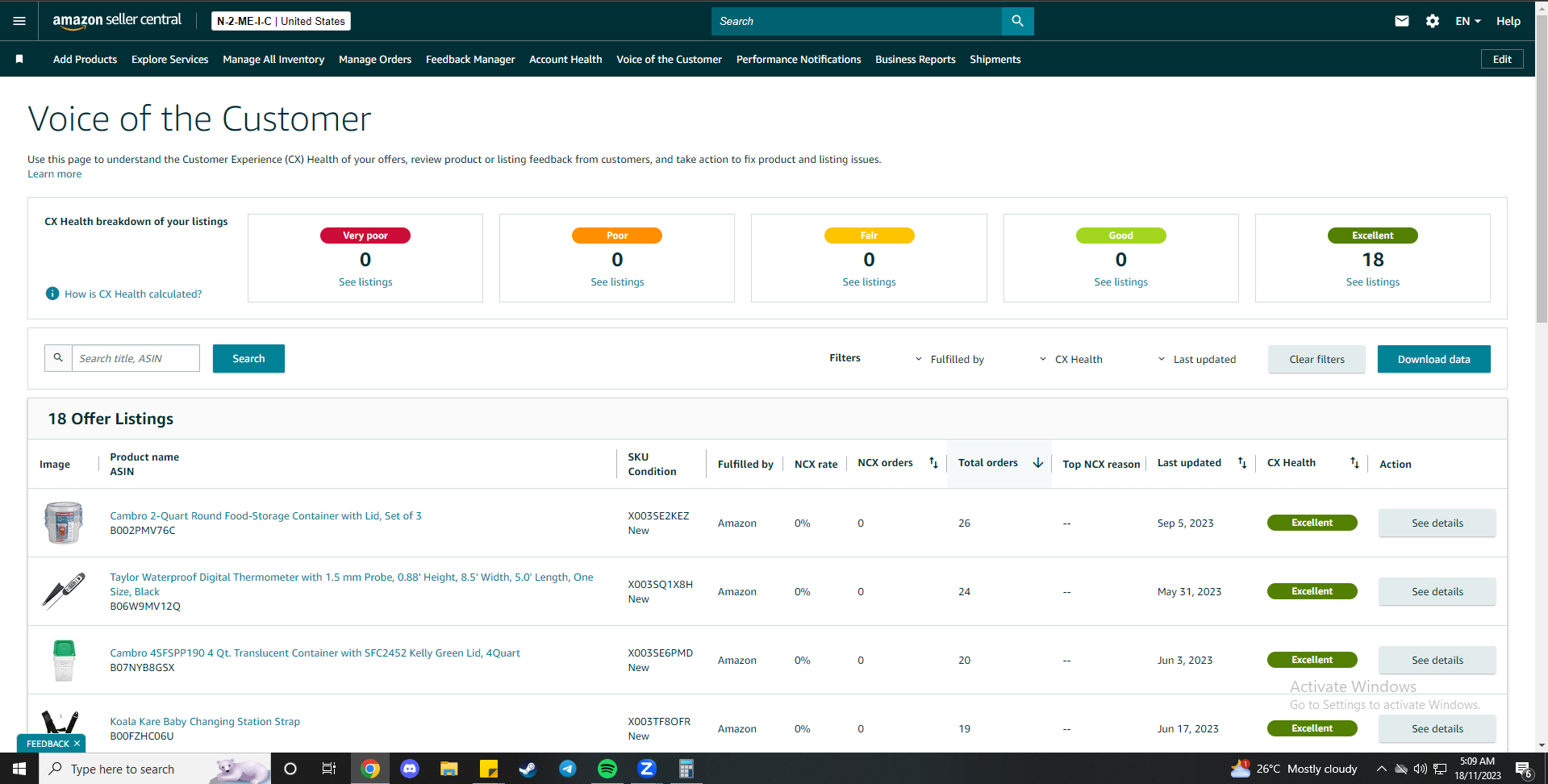
Task: Sort by Total orders down arrow
Action: (1038, 463)
